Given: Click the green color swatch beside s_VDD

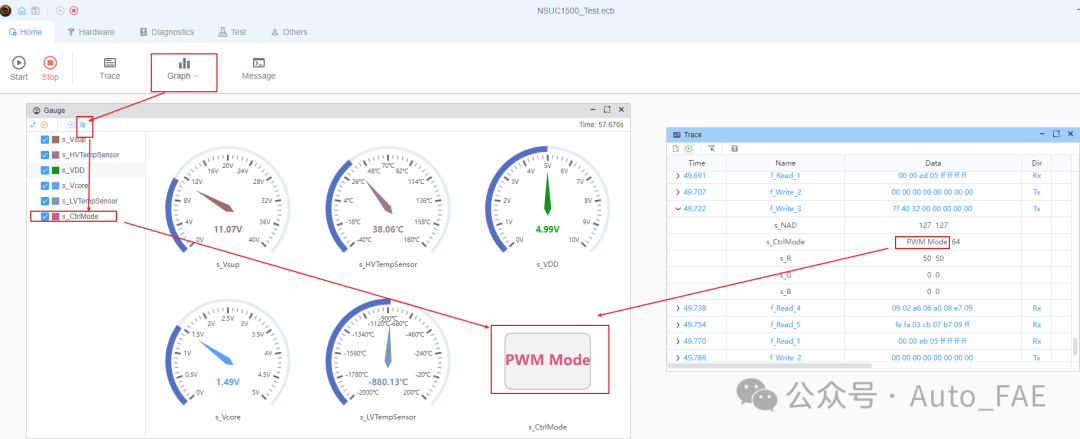Looking at the screenshot, I should click(x=56, y=170).
